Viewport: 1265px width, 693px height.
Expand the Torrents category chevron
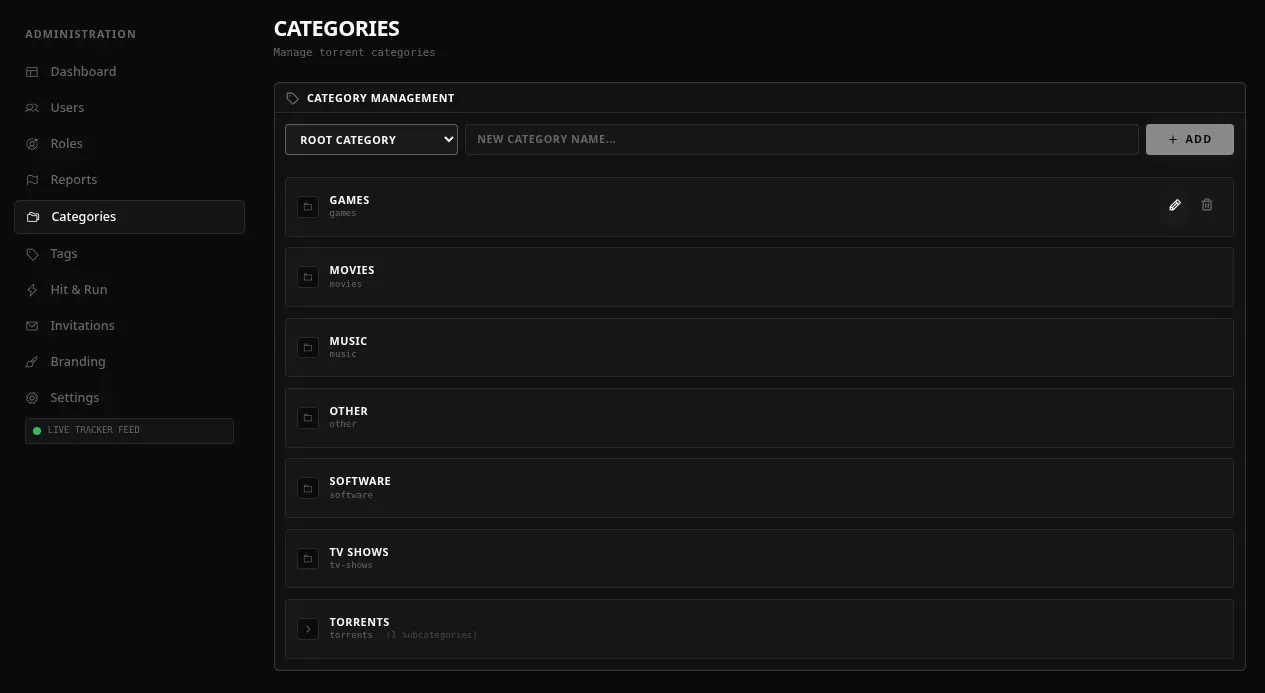pos(308,629)
